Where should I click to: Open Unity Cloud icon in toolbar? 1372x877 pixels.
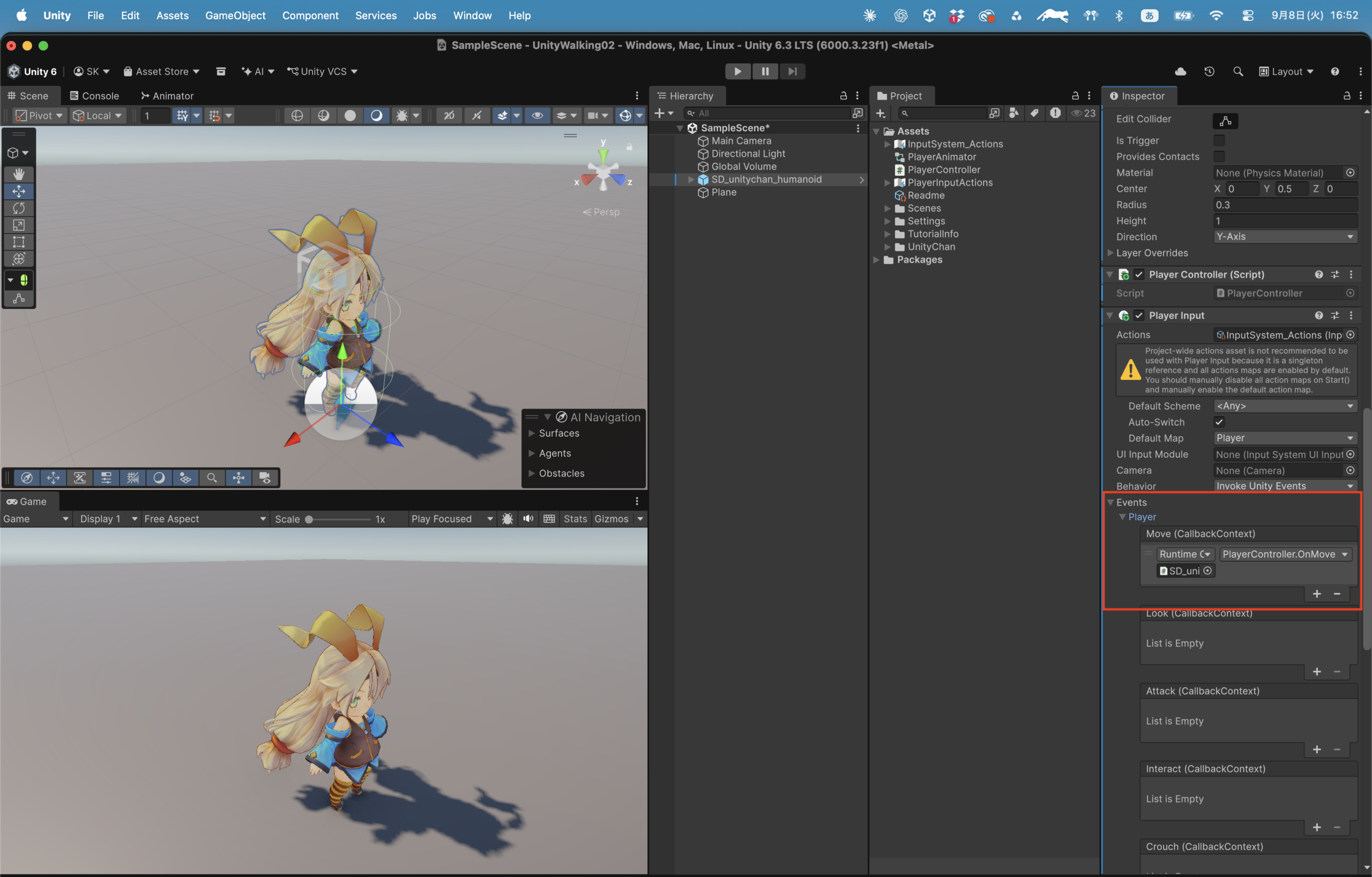point(1181,71)
